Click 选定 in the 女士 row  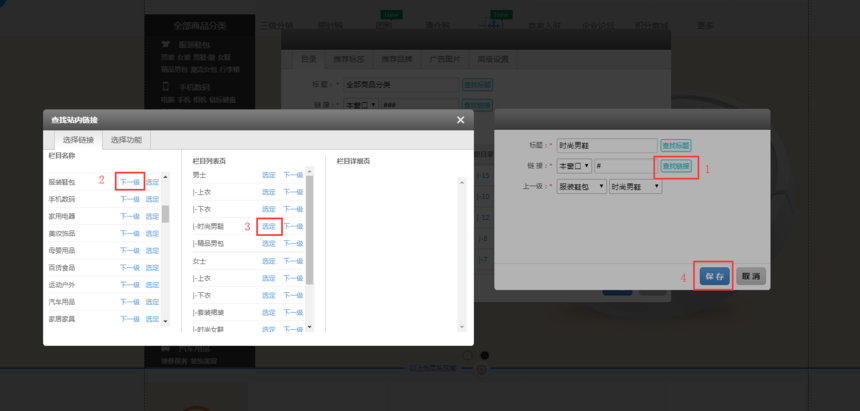269,261
